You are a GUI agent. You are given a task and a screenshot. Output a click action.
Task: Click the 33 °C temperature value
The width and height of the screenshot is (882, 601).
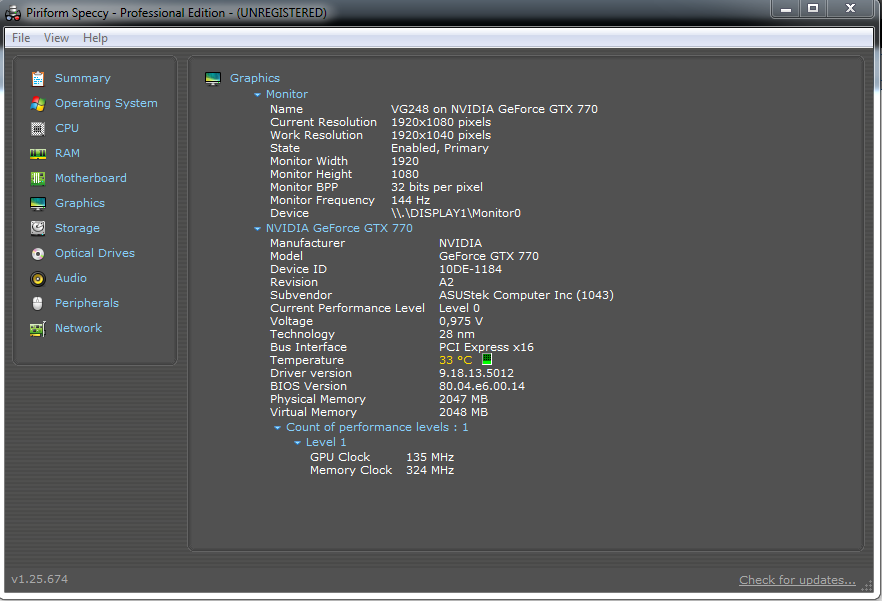click(x=455, y=360)
